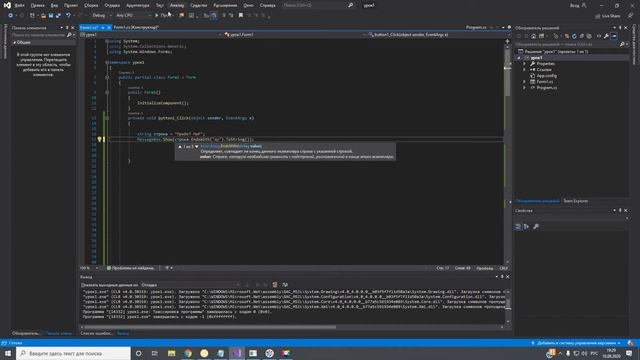Click the next overload arrow in tooltip
640x360 pixels.
coord(197,146)
